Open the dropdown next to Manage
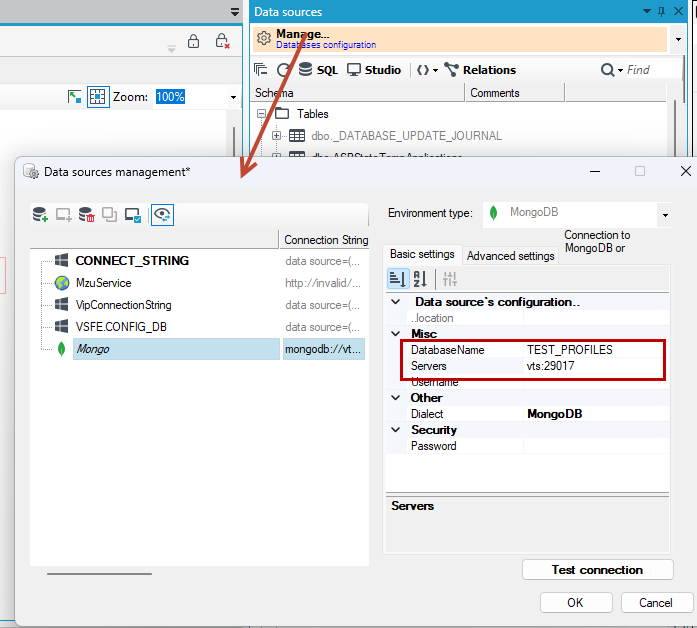This screenshot has height=628, width=697. click(678, 39)
